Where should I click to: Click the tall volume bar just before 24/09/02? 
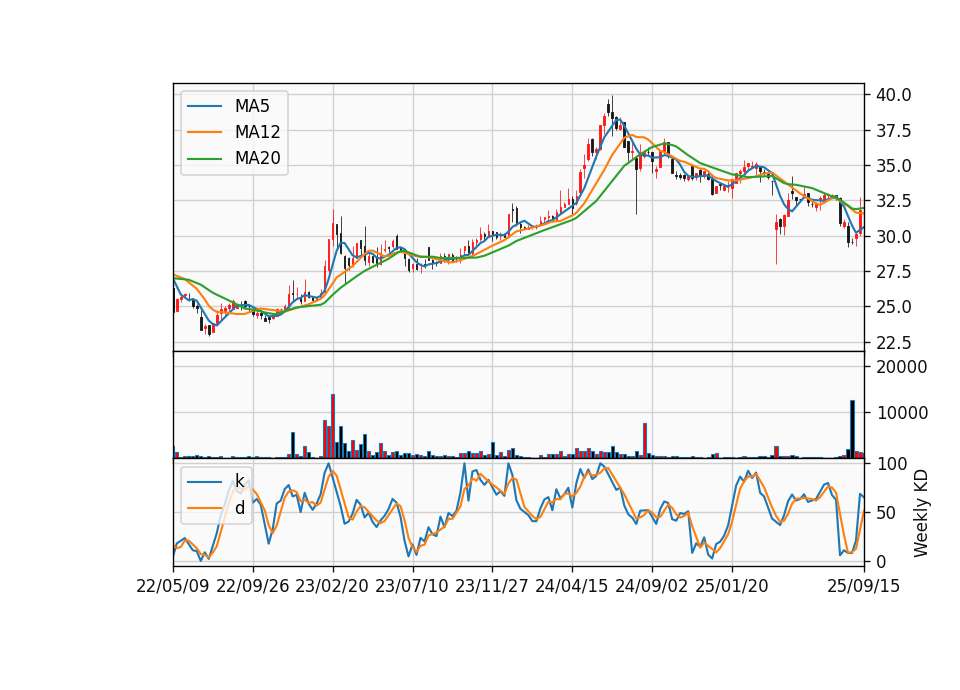(645, 441)
